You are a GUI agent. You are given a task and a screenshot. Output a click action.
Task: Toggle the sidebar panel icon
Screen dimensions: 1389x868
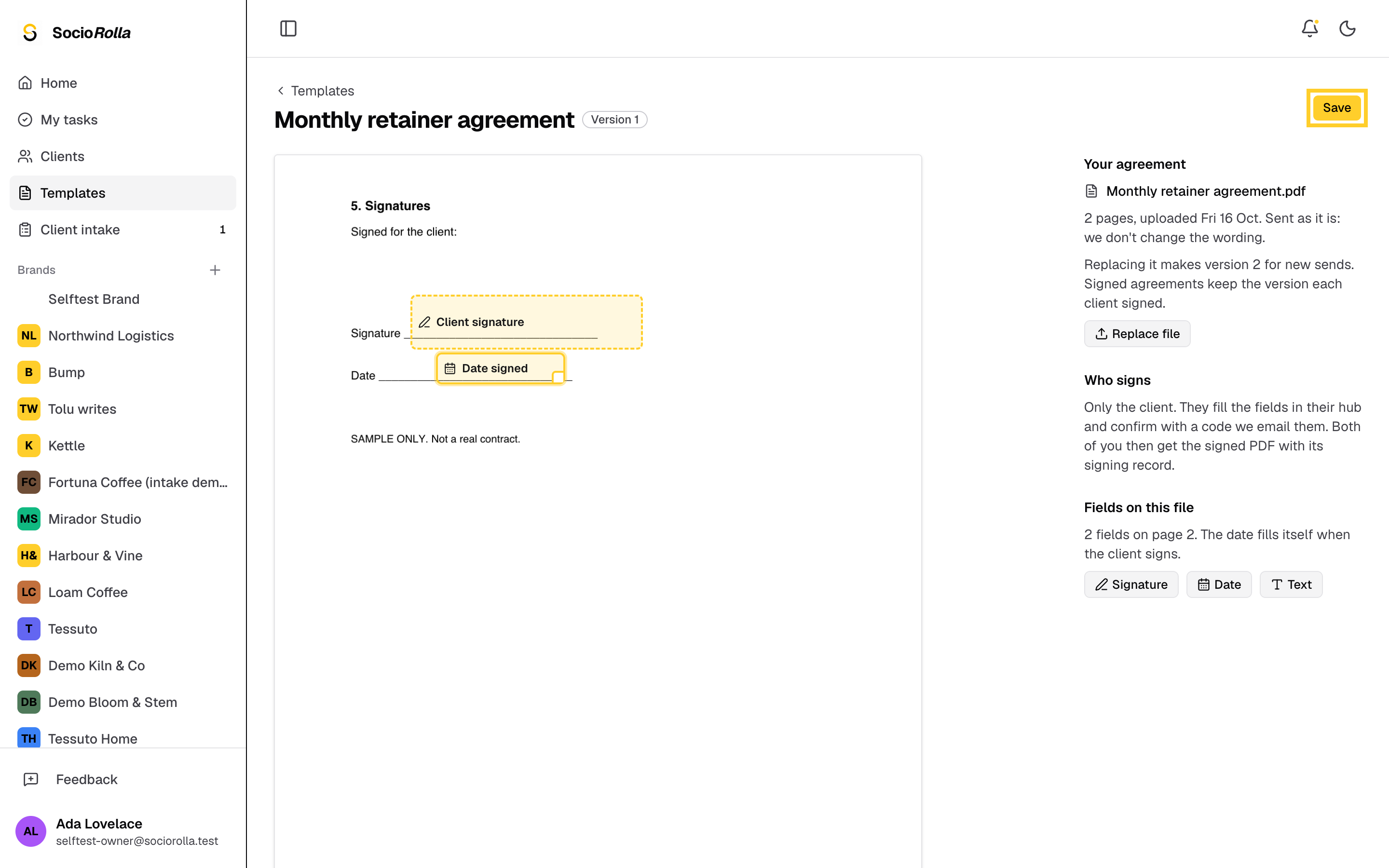(288, 29)
